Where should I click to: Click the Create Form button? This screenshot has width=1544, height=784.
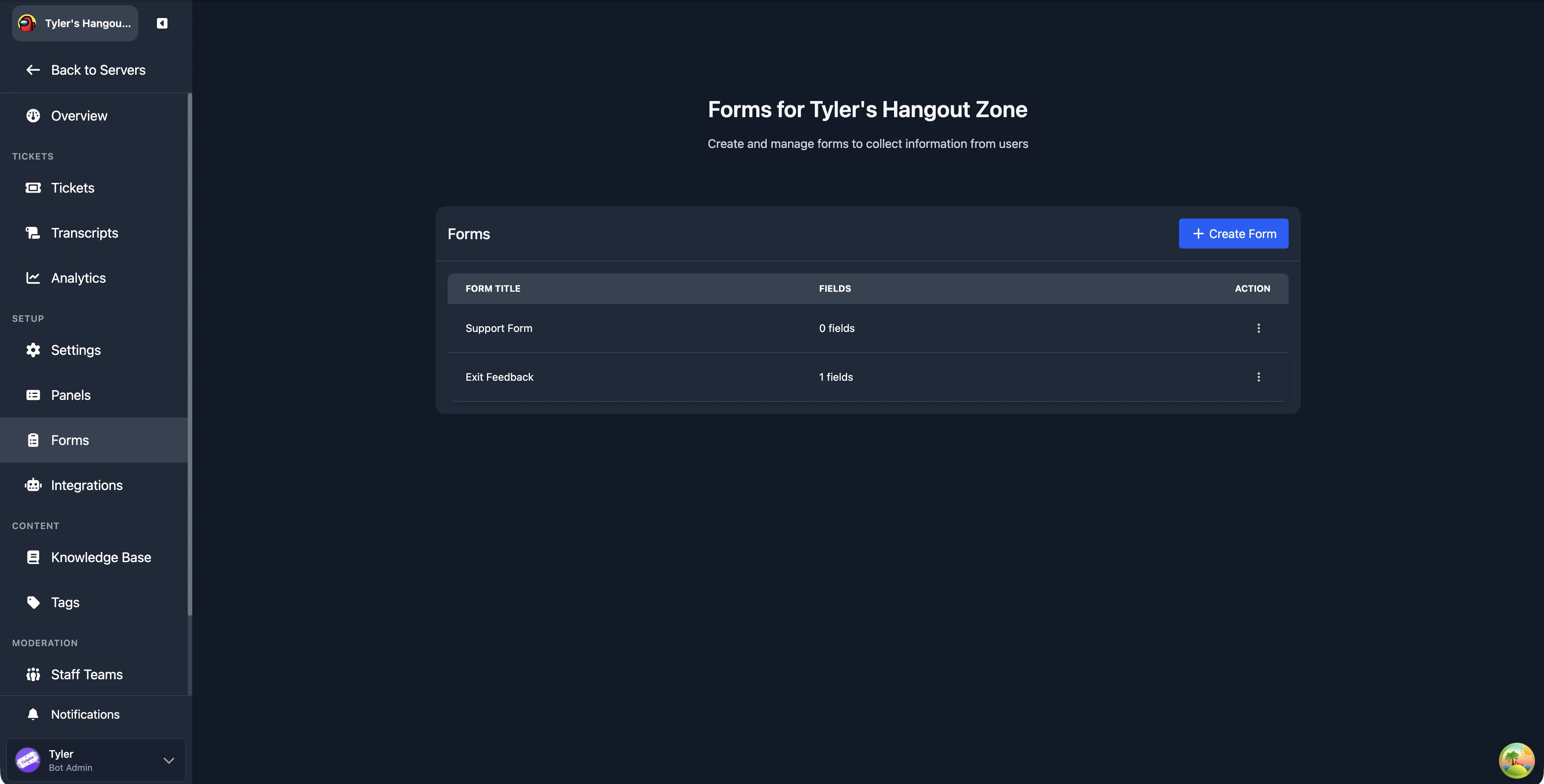coord(1233,234)
